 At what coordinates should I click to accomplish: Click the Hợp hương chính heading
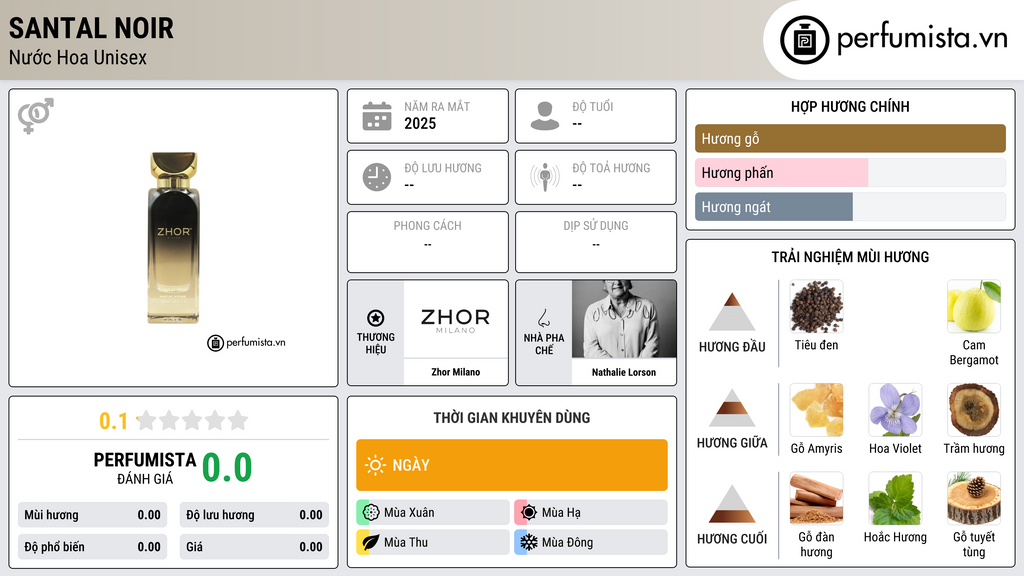[x=850, y=106]
